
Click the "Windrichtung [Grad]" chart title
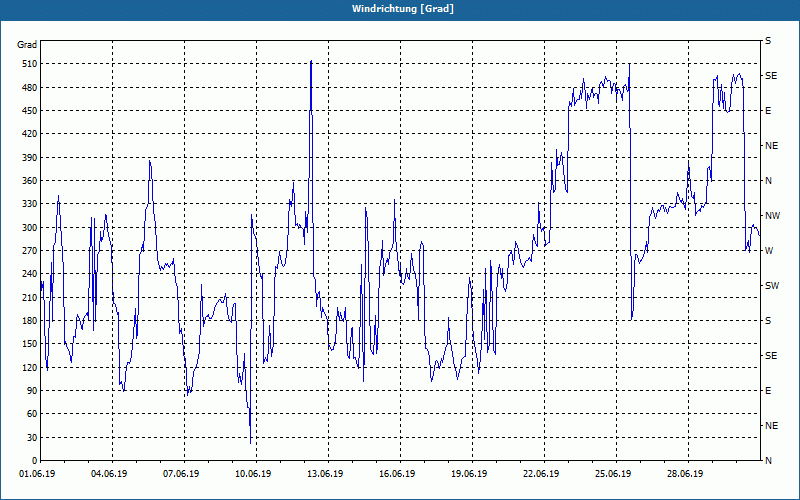[403, 9]
